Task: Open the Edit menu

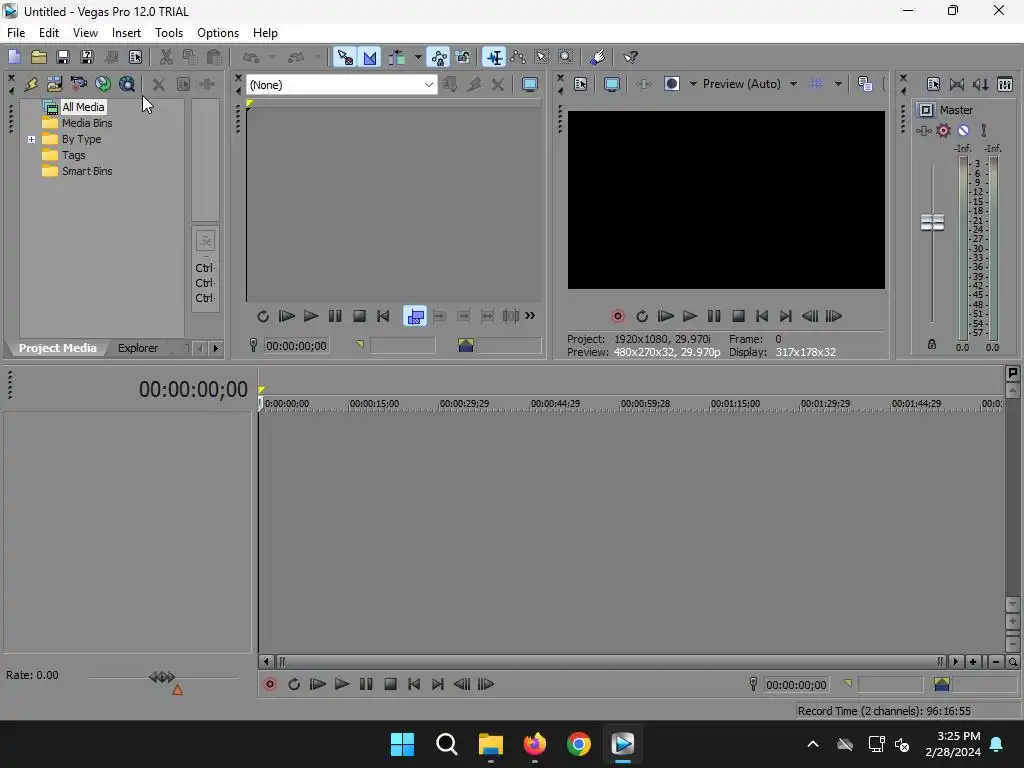Action: tap(49, 33)
